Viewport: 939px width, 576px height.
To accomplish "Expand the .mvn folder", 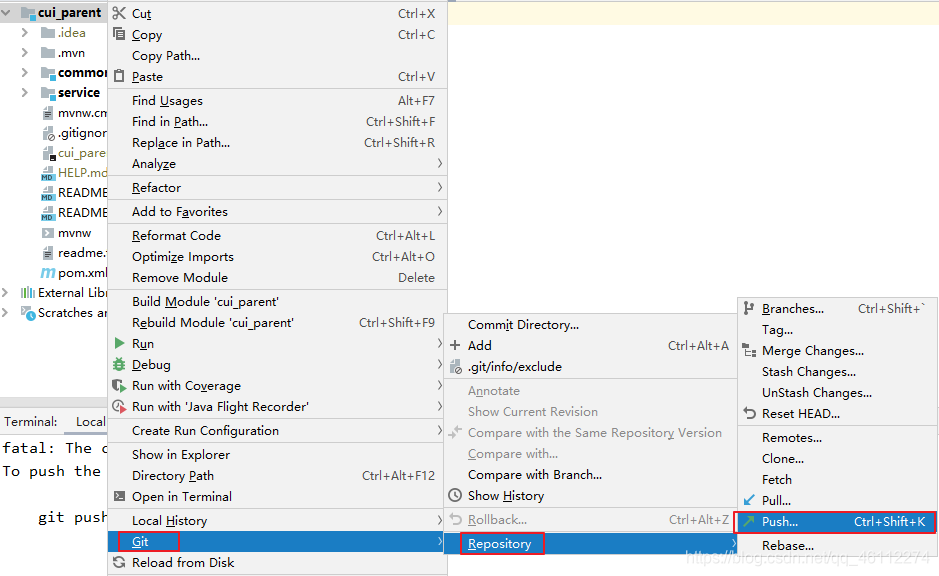I will 25,53.
